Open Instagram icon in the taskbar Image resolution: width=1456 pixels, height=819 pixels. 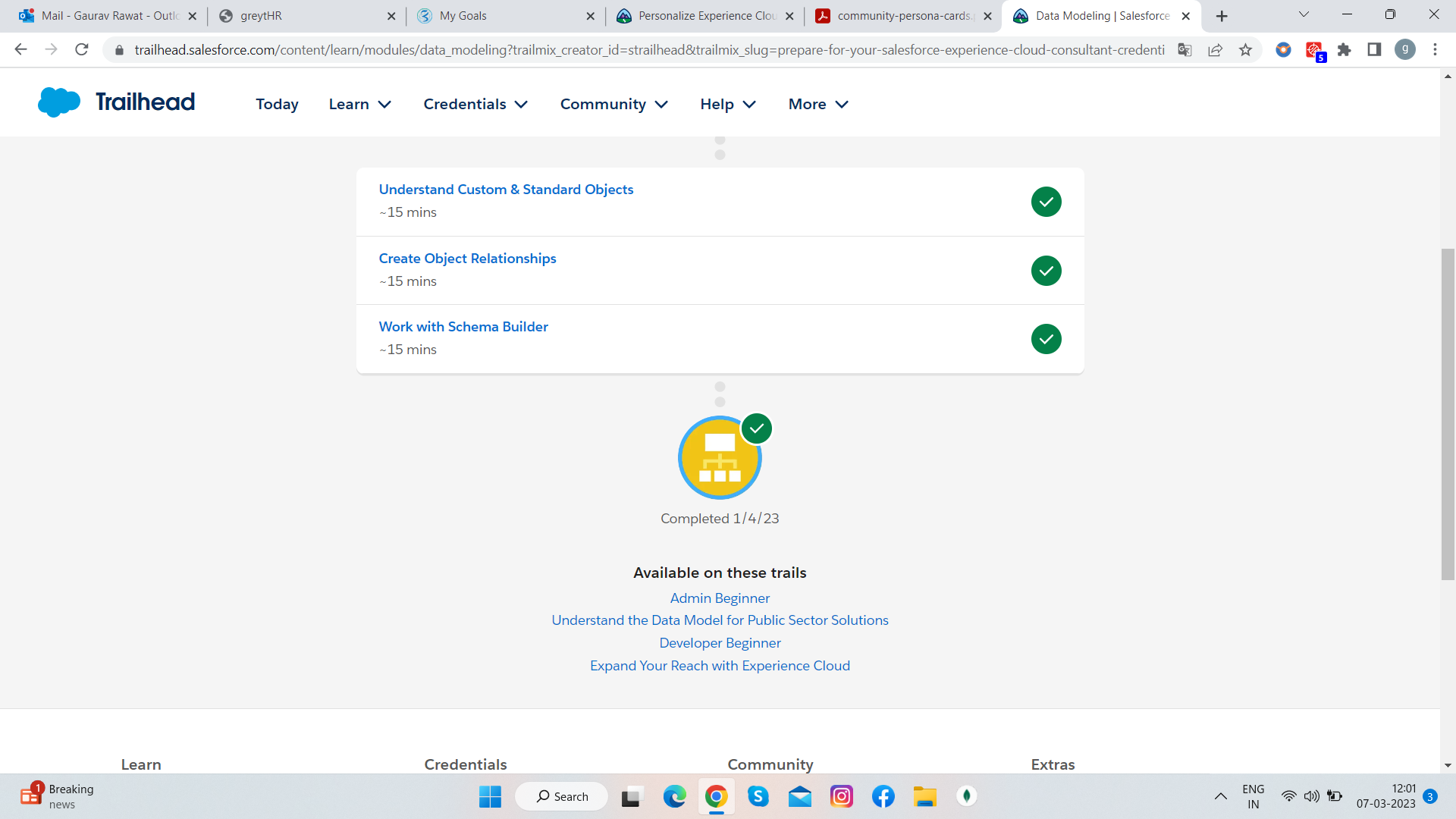(x=841, y=796)
